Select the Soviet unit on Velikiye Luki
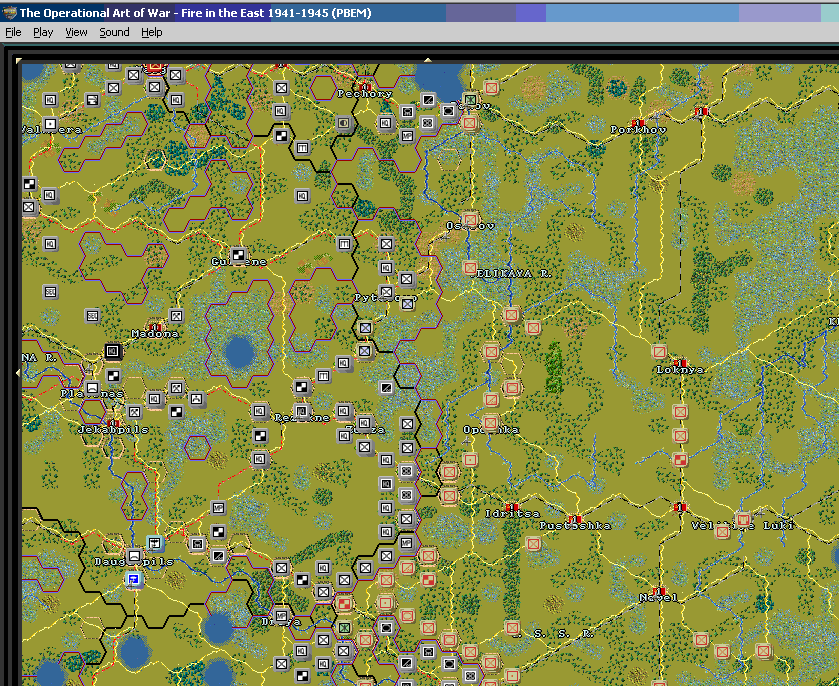Viewport: 839px width, 687px height. click(x=743, y=519)
